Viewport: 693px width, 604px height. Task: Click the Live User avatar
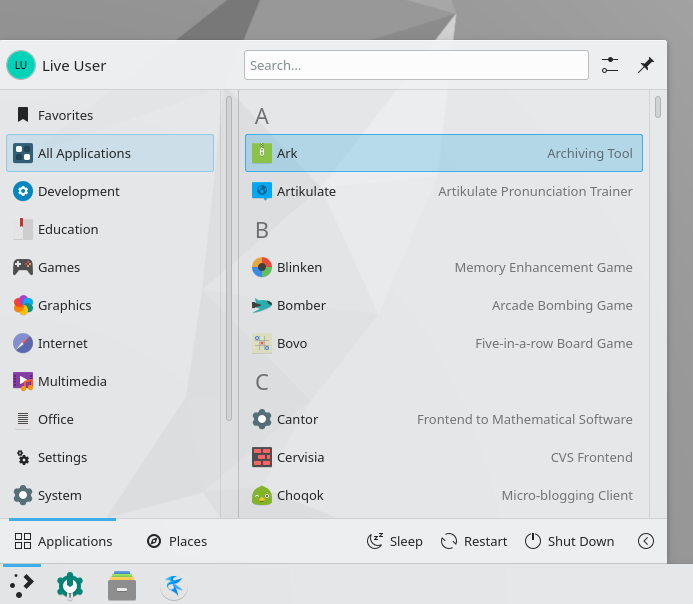click(21, 65)
